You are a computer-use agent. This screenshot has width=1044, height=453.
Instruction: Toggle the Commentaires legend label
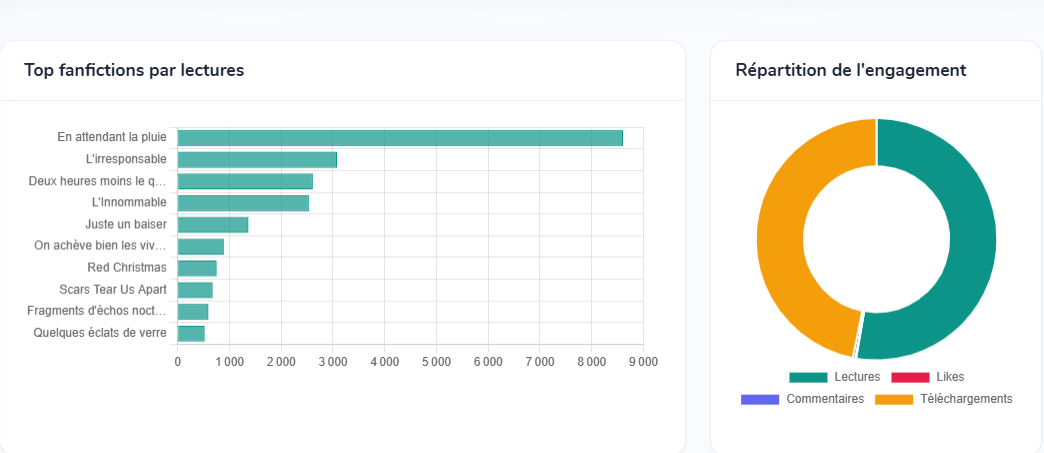[824, 399]
